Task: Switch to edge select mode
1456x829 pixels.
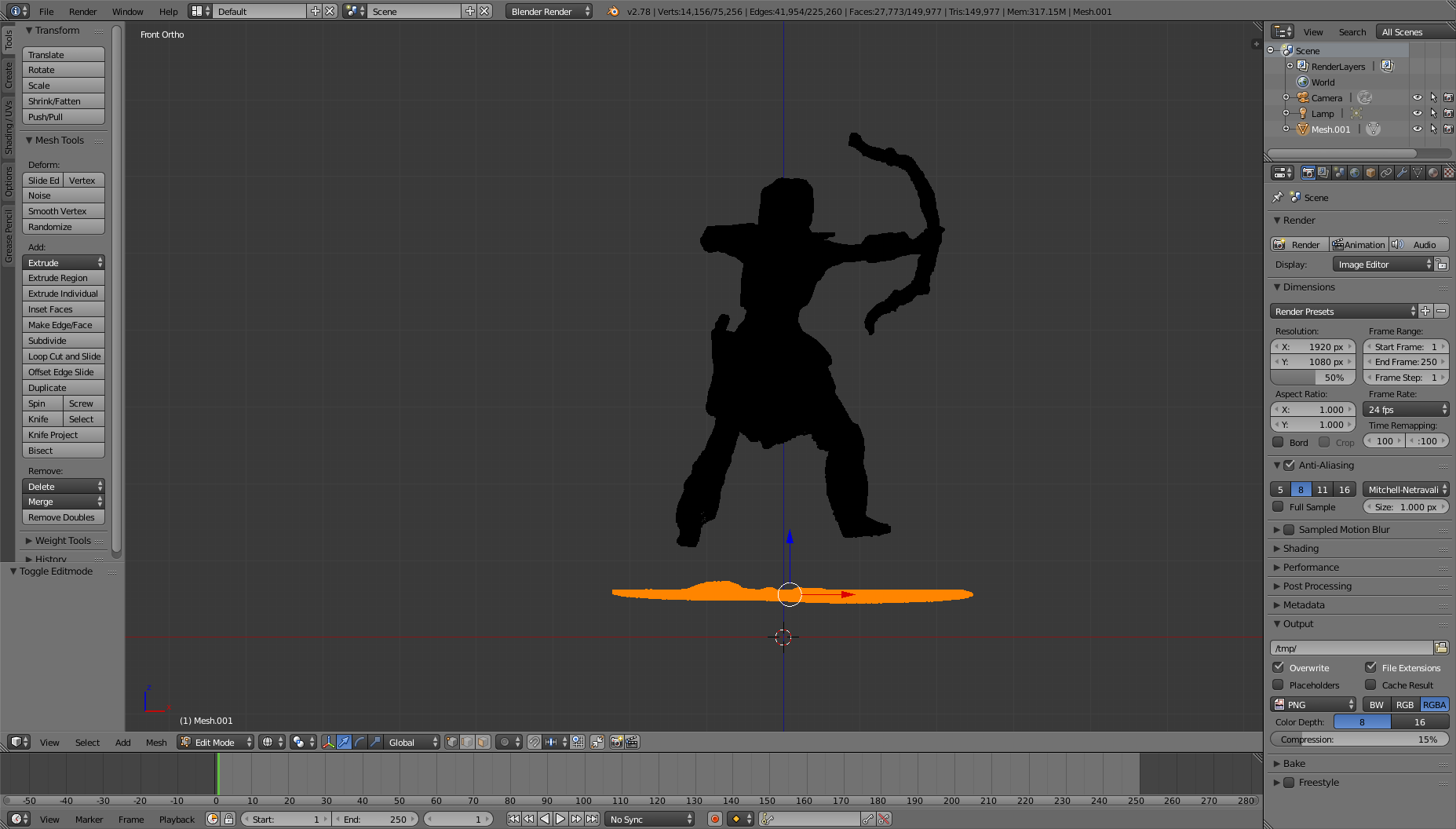Action: (468, 742)
